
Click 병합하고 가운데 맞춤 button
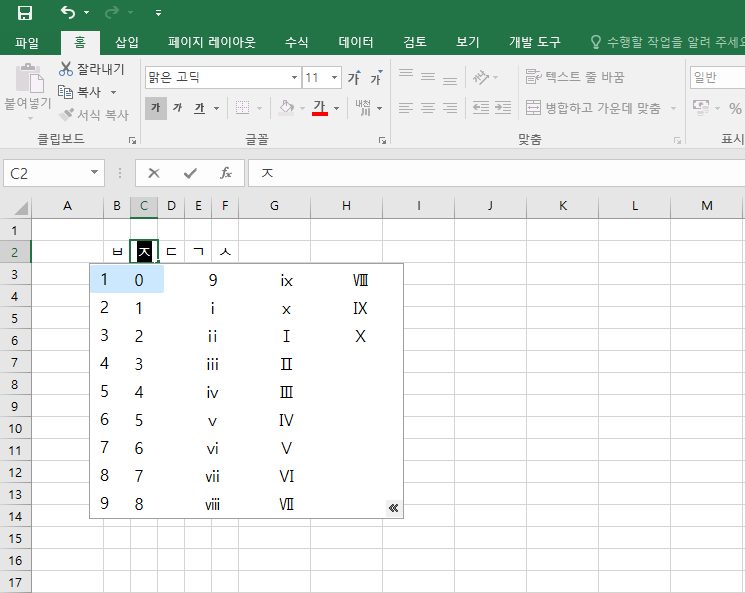[593, 108]
